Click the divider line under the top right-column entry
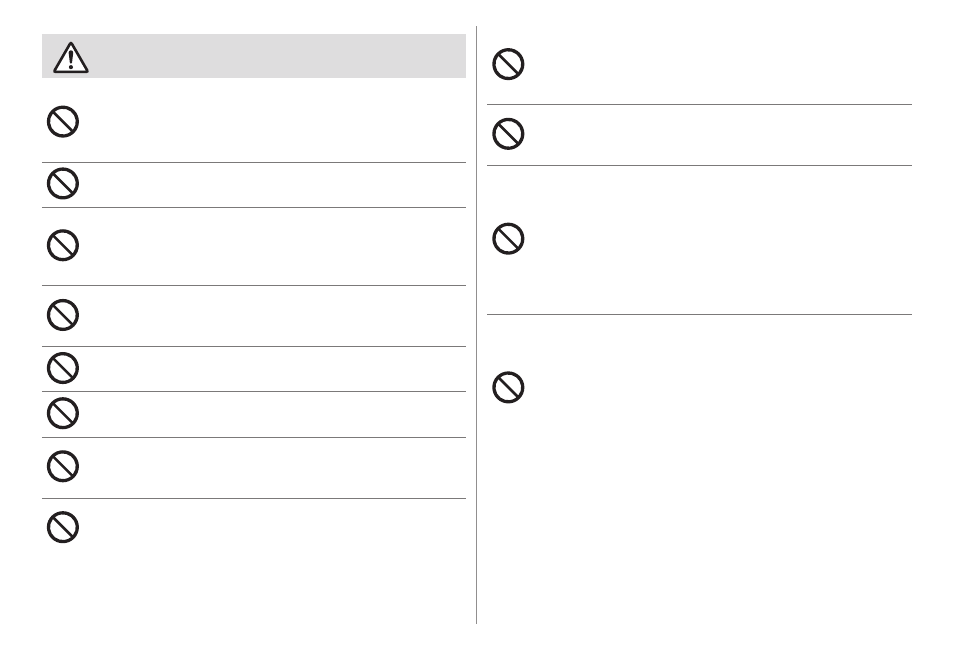This screenshot has height=671, width=954. [x=699, y=105]
